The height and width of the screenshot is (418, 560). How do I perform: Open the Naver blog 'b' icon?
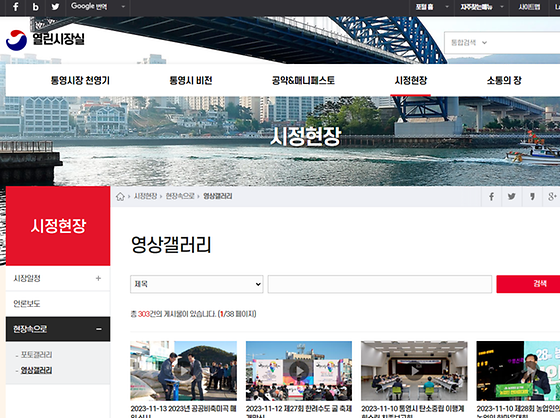click(35, 7)
